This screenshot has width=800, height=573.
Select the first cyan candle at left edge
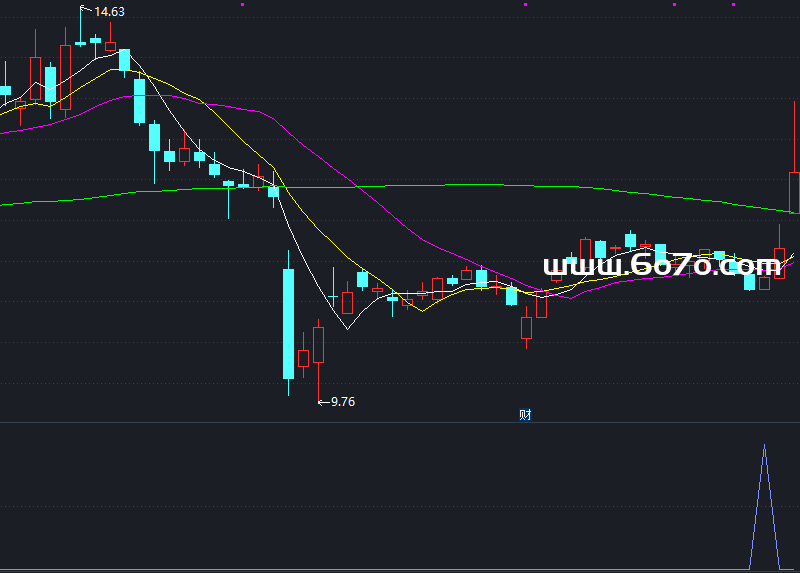(5, 91)
